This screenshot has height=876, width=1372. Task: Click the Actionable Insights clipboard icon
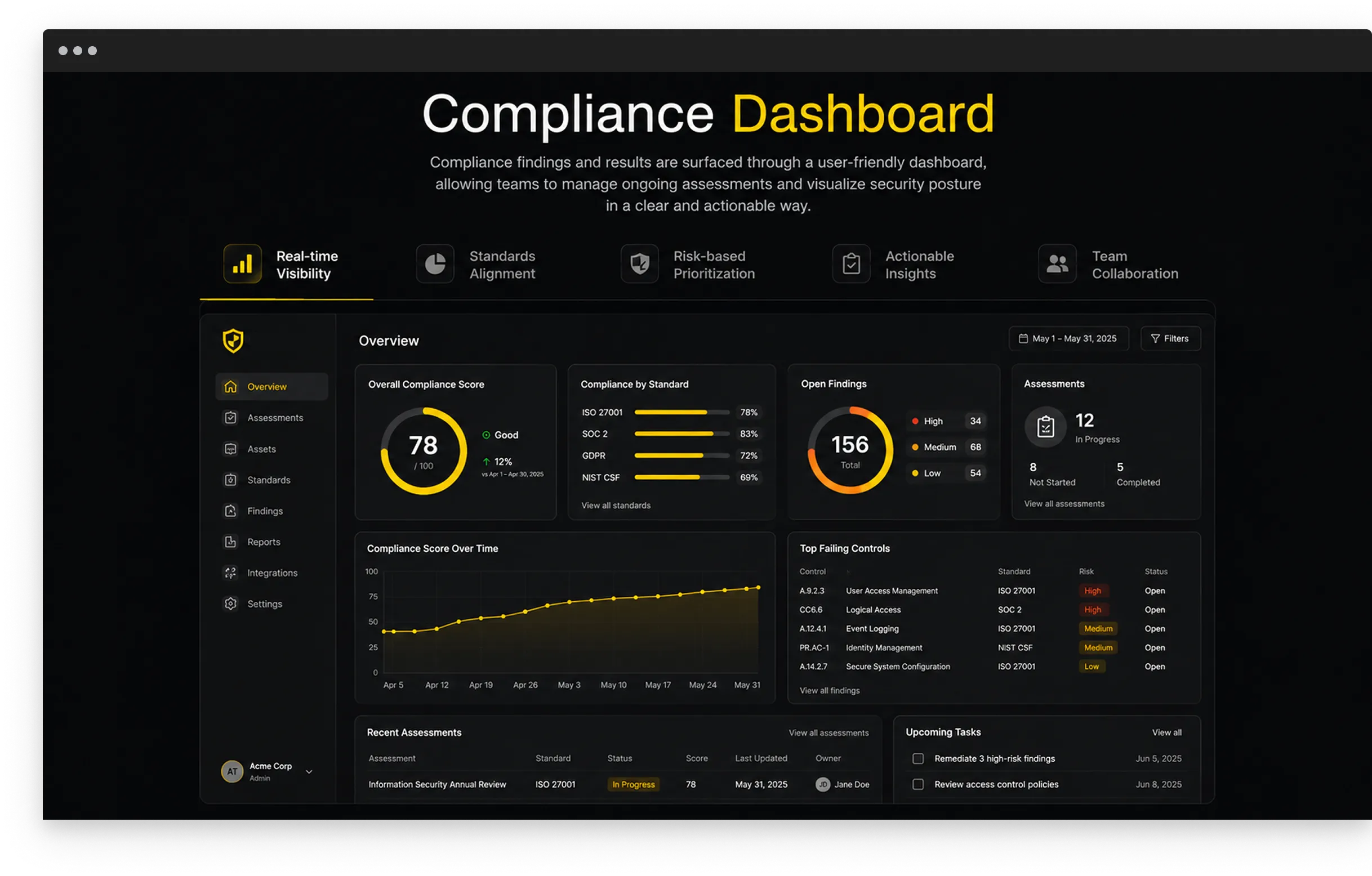click(x=851, y=264)
